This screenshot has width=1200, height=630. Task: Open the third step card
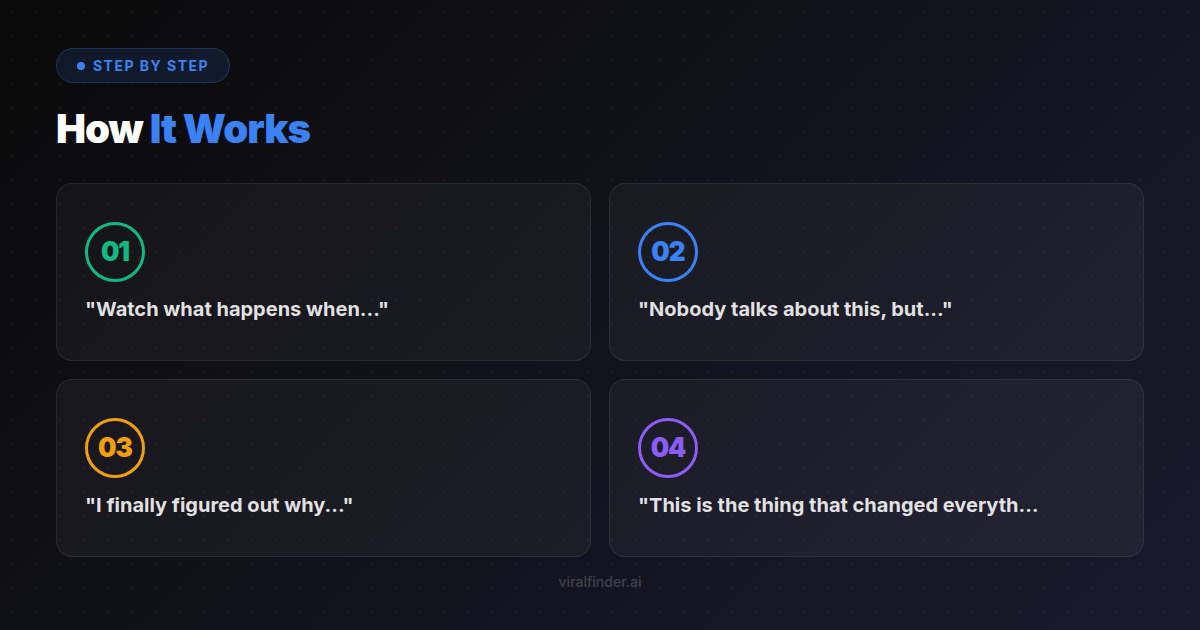[324, 467]
